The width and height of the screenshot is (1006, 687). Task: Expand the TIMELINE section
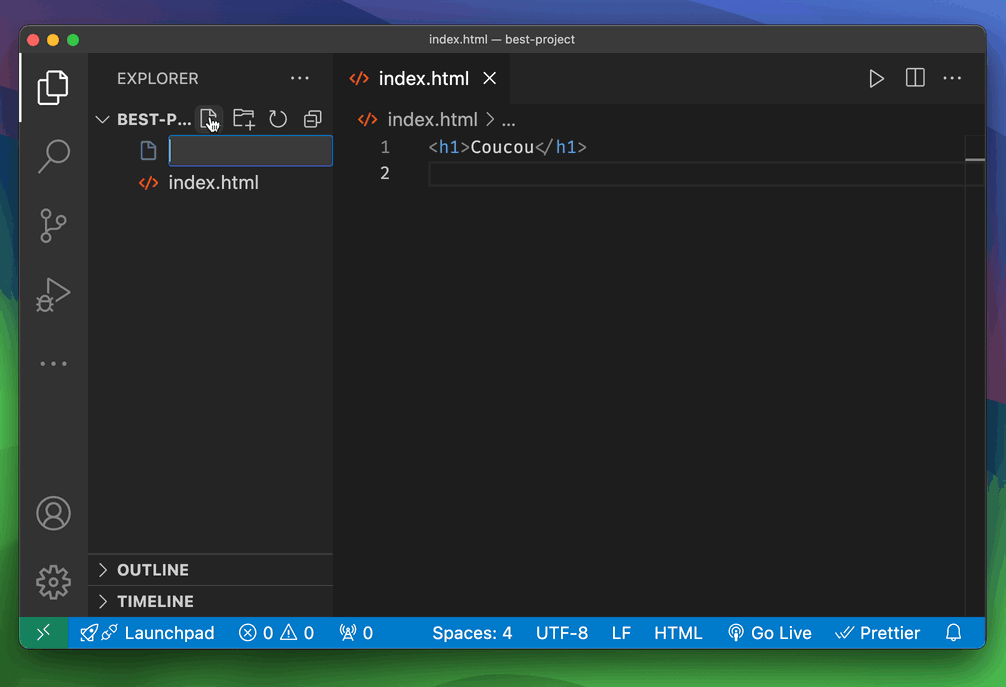pyautogui.click(x=155, y=601)
